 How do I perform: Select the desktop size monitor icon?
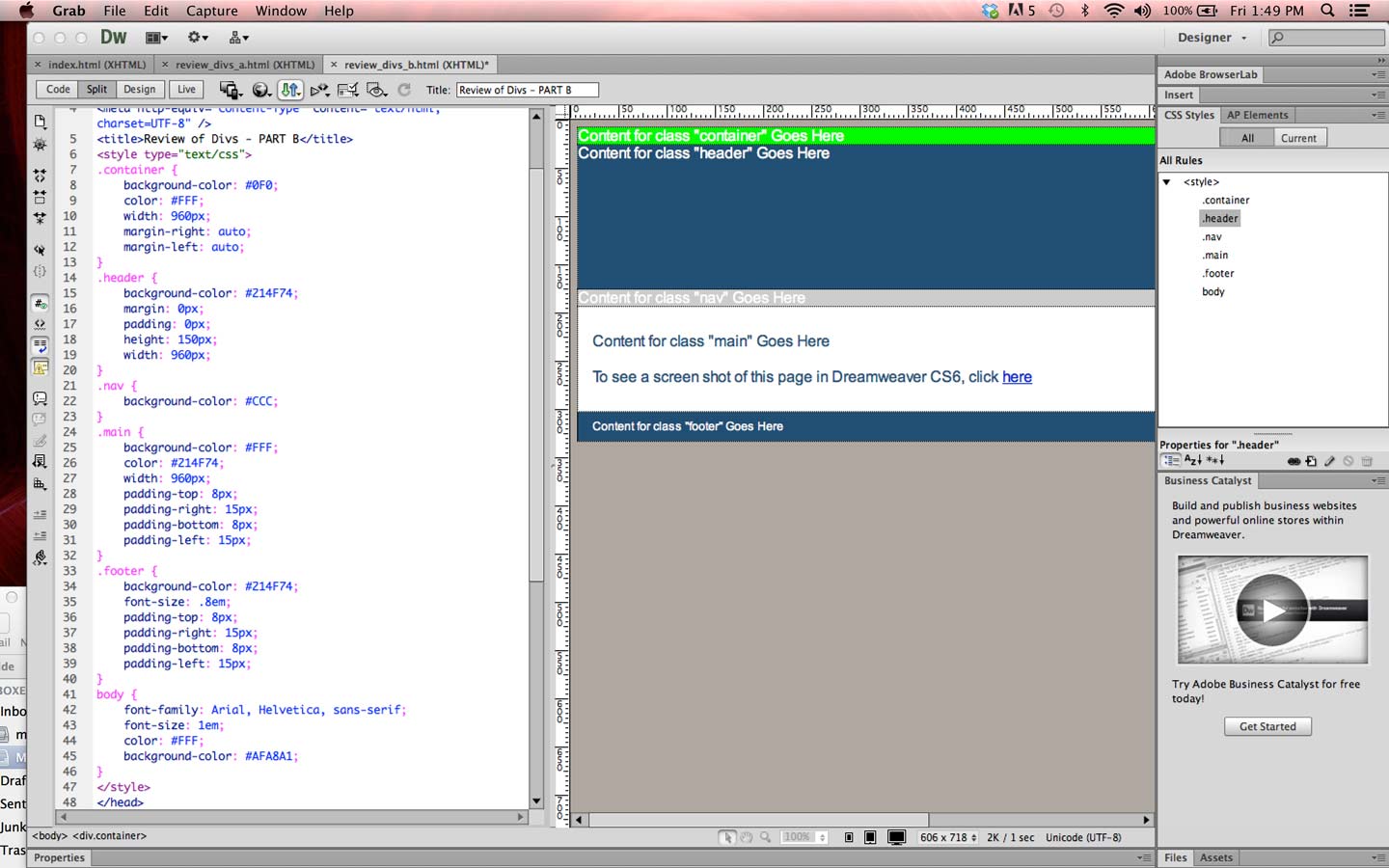(x=896, y=837)
